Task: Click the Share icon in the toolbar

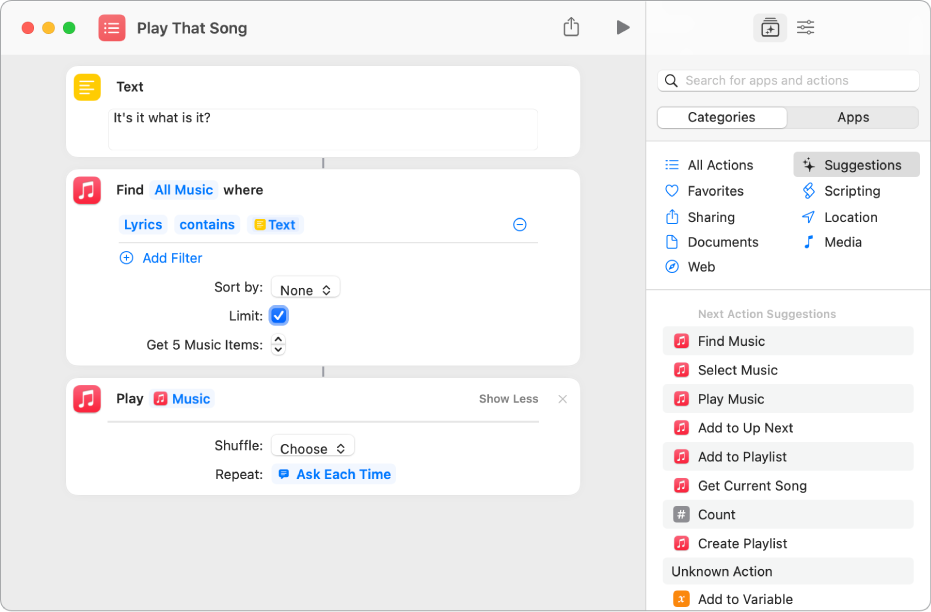Action: click(x=571, y=27)
